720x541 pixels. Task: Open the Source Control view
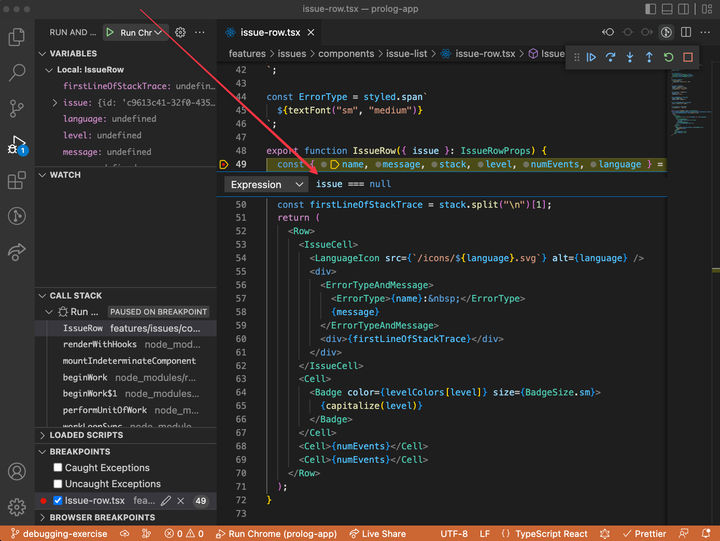pos(17,109)
